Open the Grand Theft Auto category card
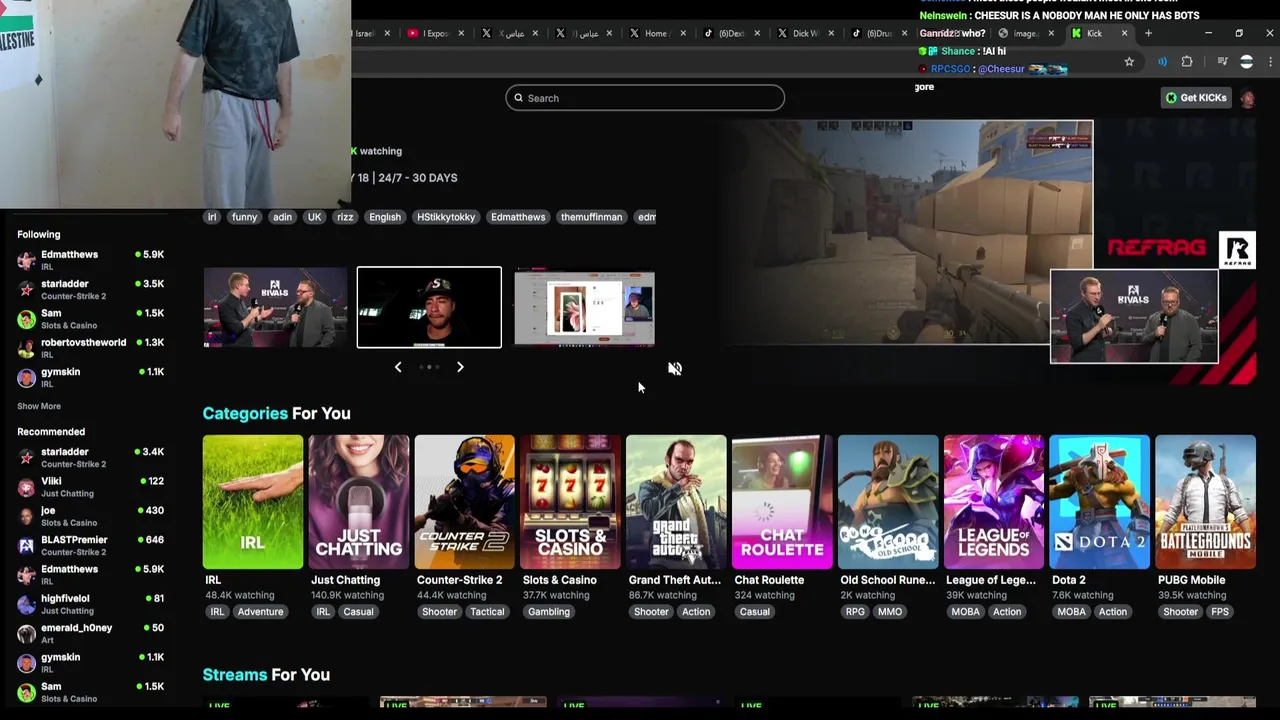This screenshot has width=1280, height=720. 676,502
